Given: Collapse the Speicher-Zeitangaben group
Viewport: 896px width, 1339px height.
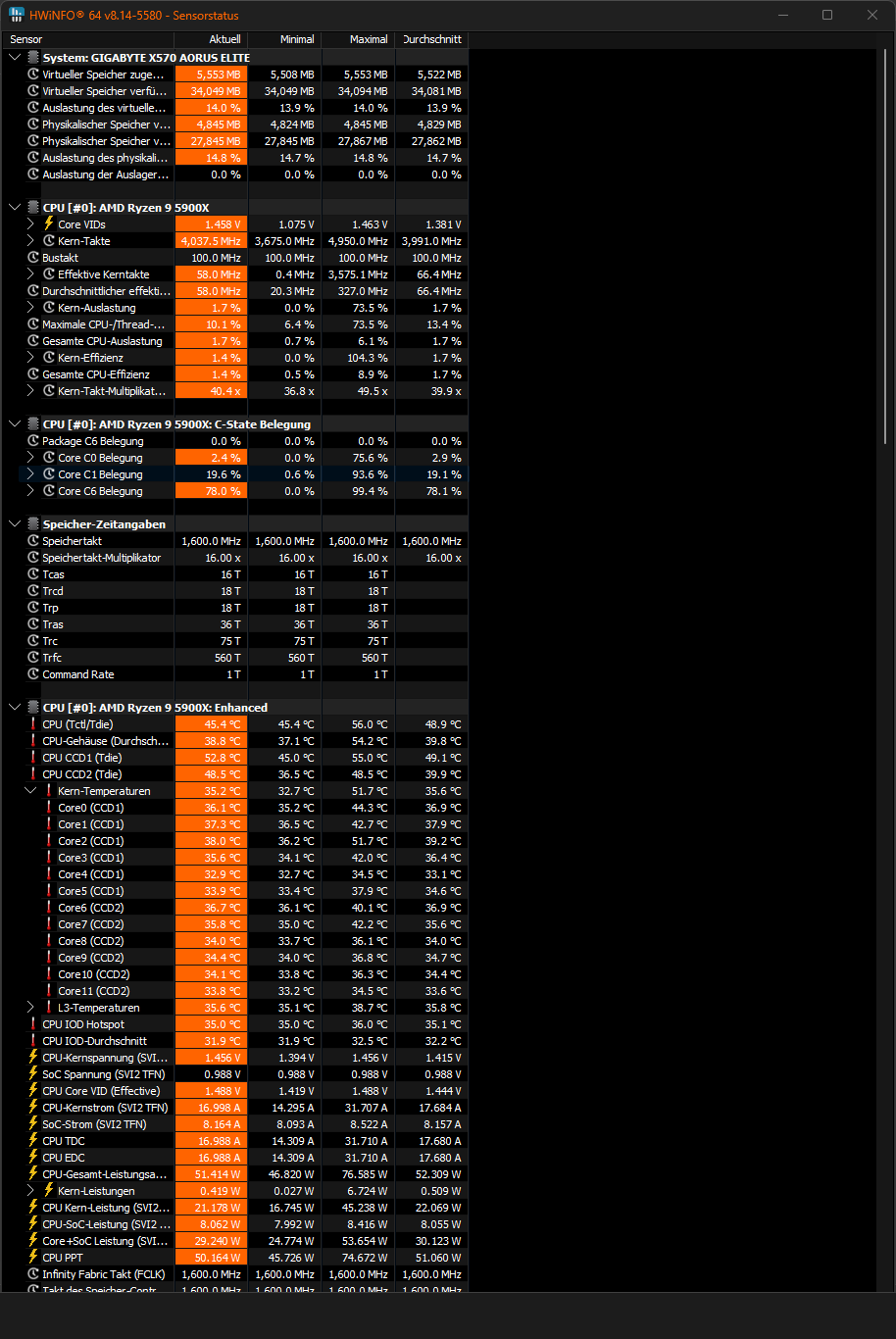Looking at the screenshot, I should pyautogui.click(x=15, y=524).
